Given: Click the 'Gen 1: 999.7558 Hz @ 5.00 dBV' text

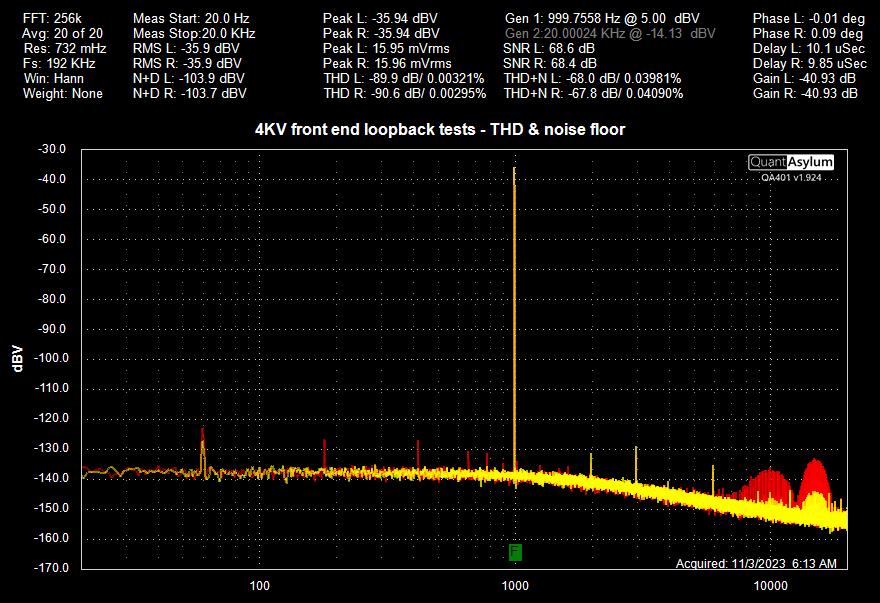Looking at the screenshot, I should click(602, 19).
